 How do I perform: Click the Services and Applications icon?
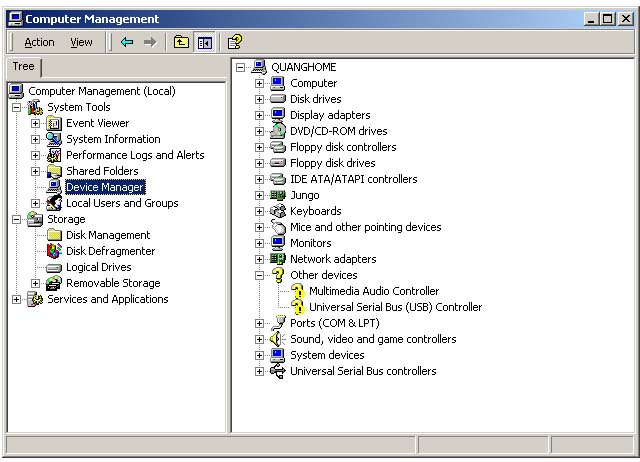pos(35,299)
